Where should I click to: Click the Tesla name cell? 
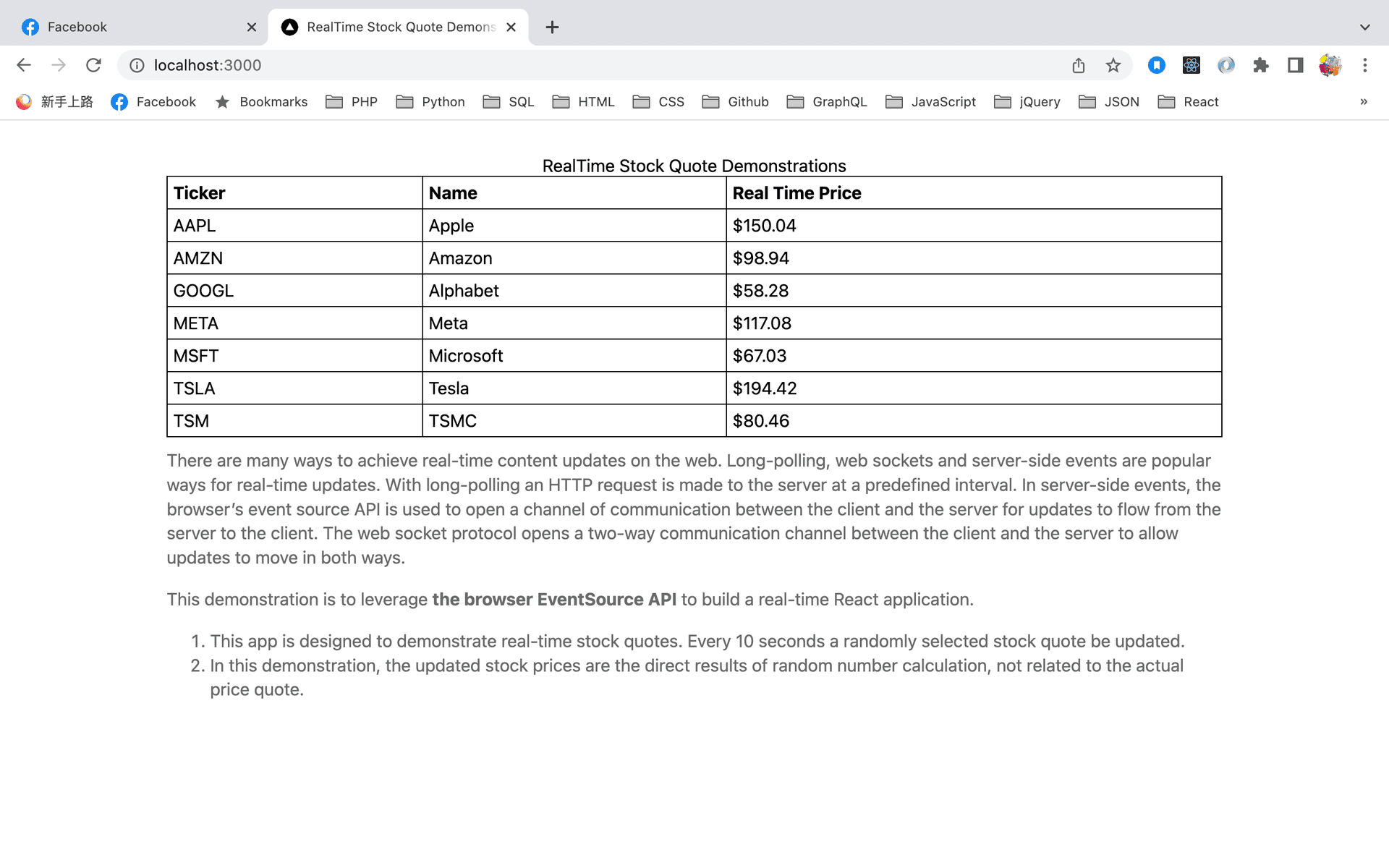click(574, 388)
